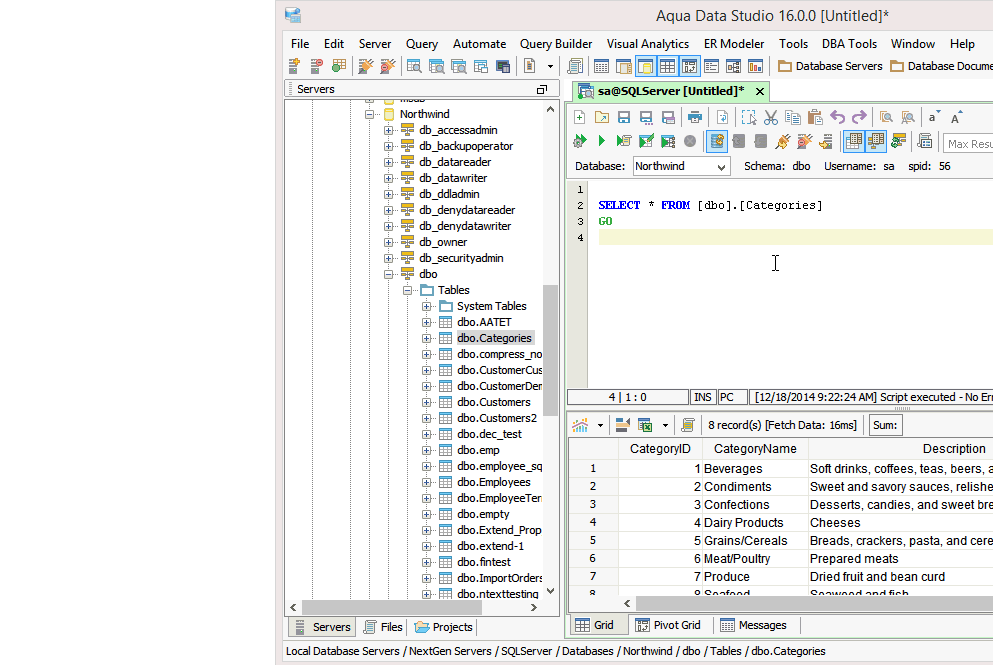Save the current query script
Image resolution: width=993 pixels, height=665 pixels.
click(624, 117)
